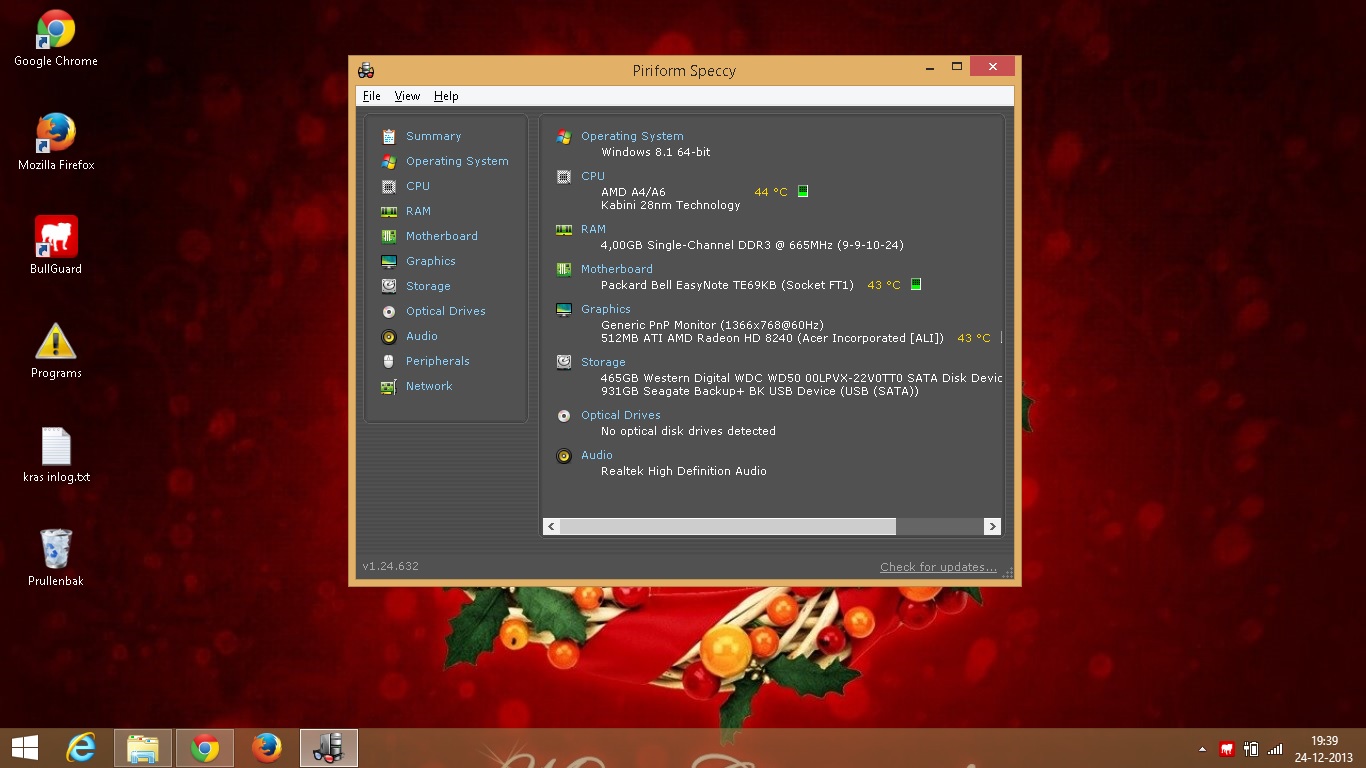Screen dimensions: 1366x768
Task: Click the memory stick icon beside RAM heading
Action: tap(564, 230)
